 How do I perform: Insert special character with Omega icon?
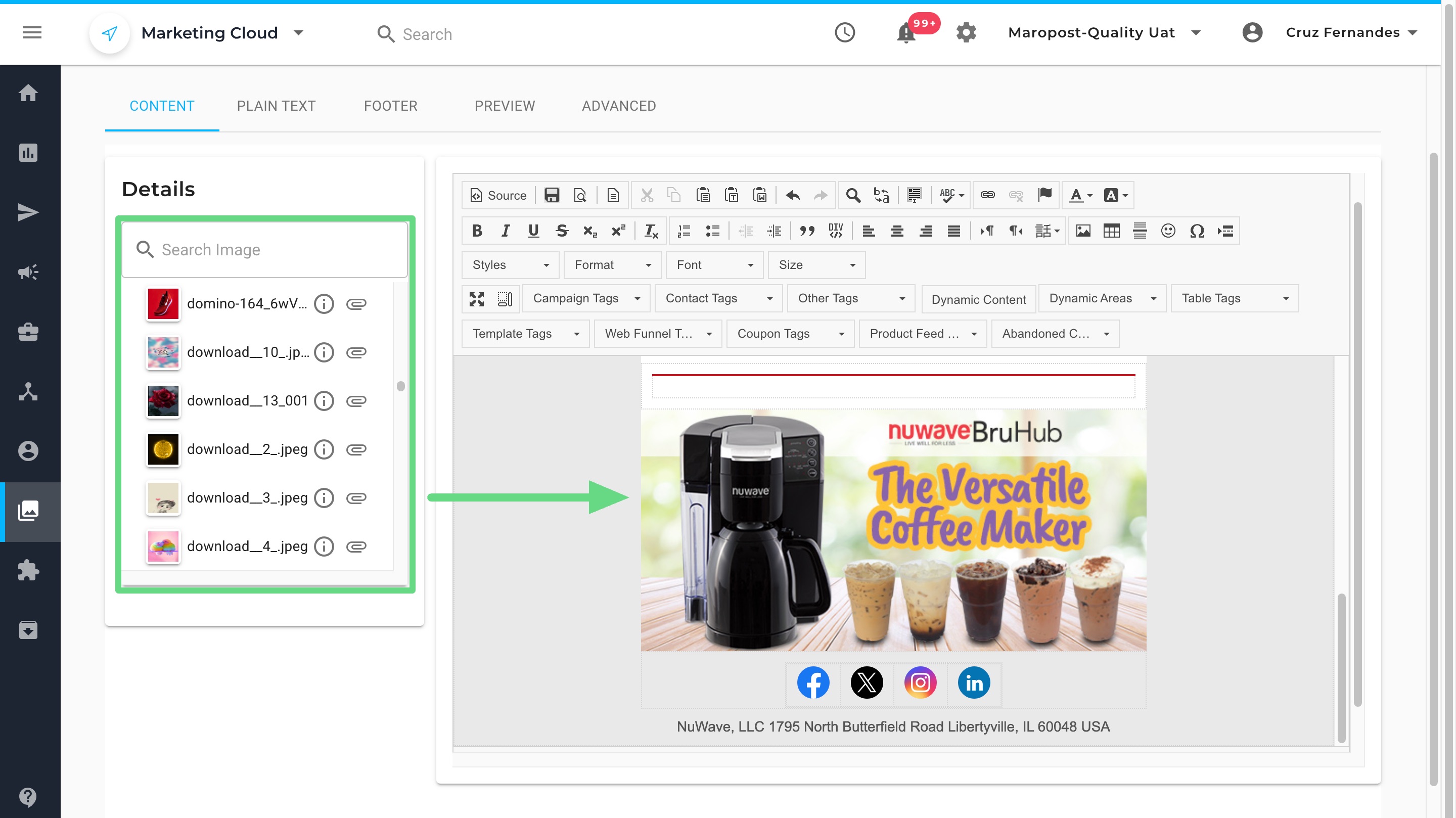click(x=1197, y=231)
